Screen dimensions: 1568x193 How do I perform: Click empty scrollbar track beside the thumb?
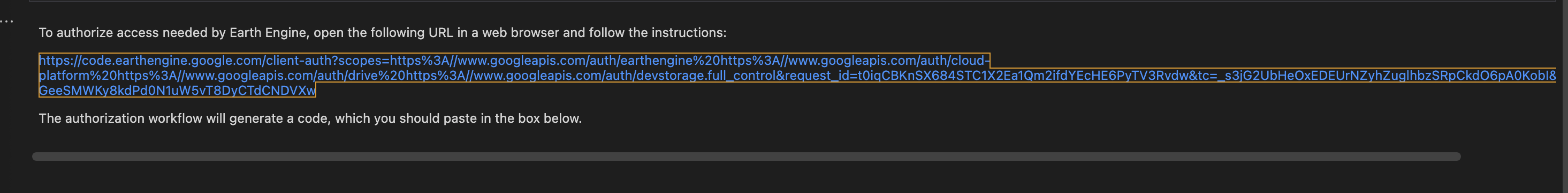point(1510,157)
